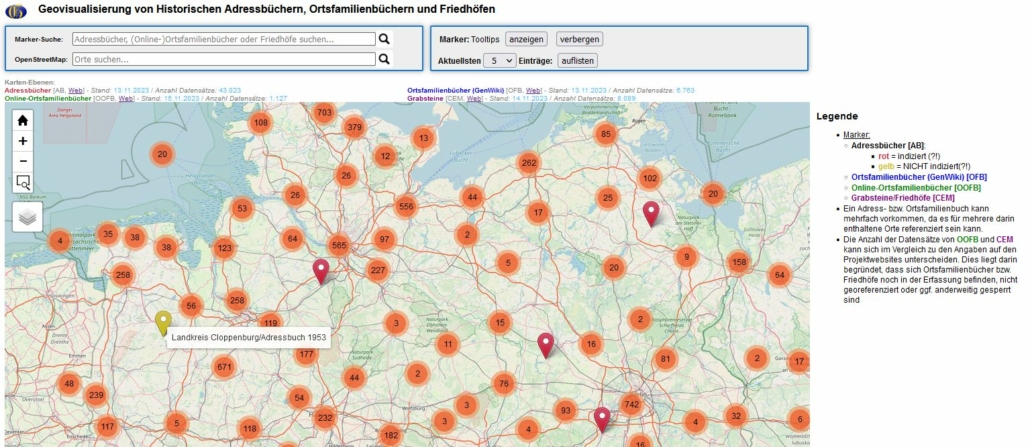Click the yellow Cloppenburg address book marker
This screenshot has height=447, width=1030.
coord(163,322)
